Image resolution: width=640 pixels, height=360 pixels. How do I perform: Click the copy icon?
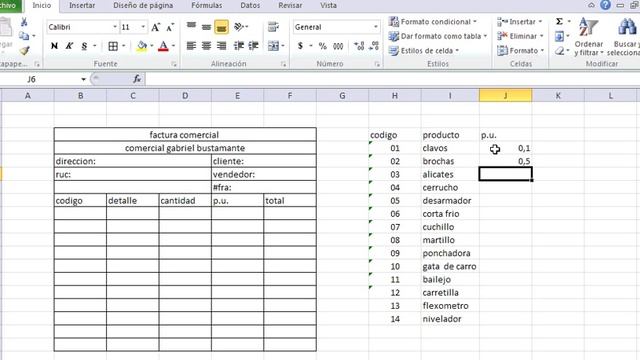(x=24, y=36)
